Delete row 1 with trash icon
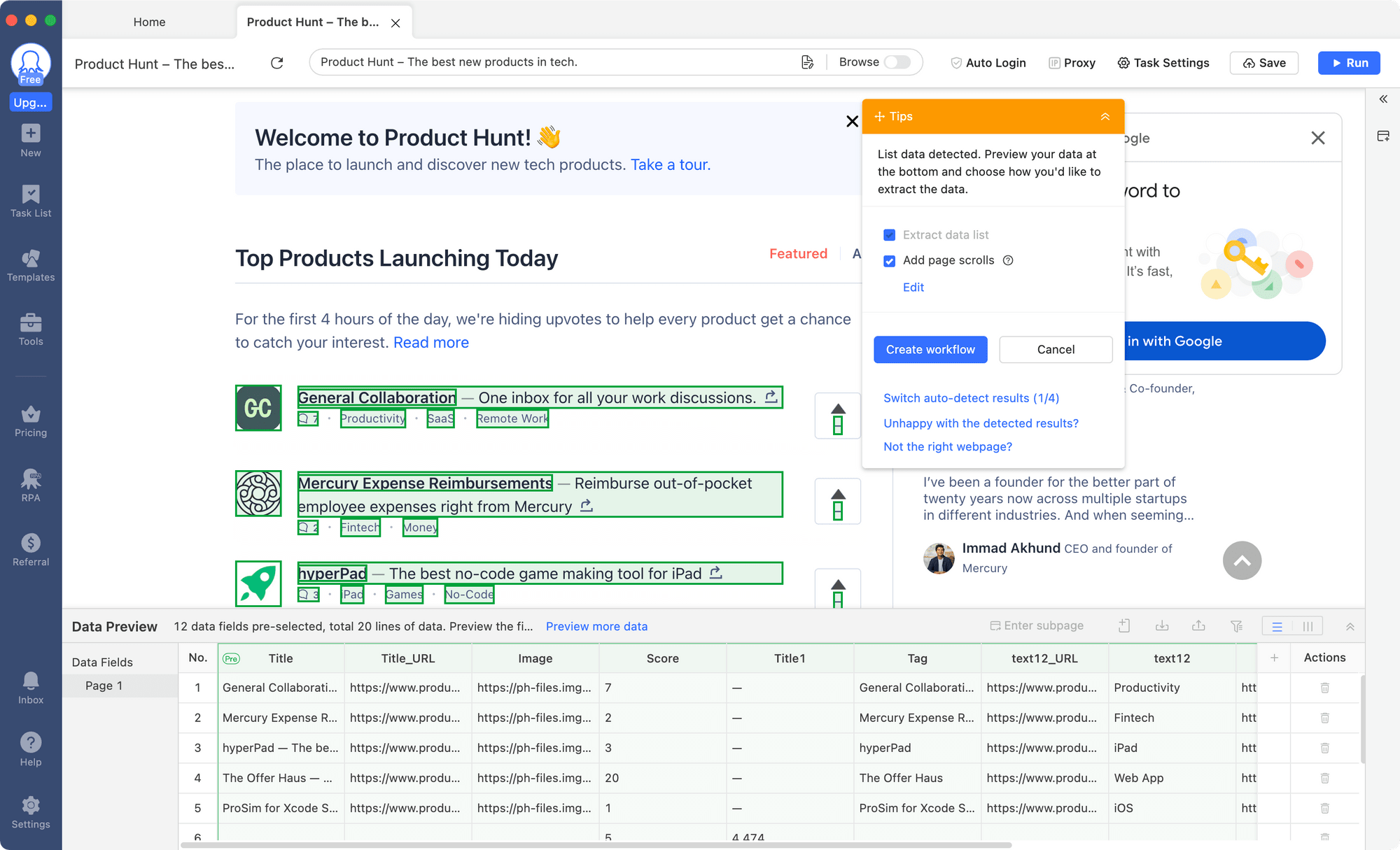The image size is (1400, 850). tap(1324, 688)
